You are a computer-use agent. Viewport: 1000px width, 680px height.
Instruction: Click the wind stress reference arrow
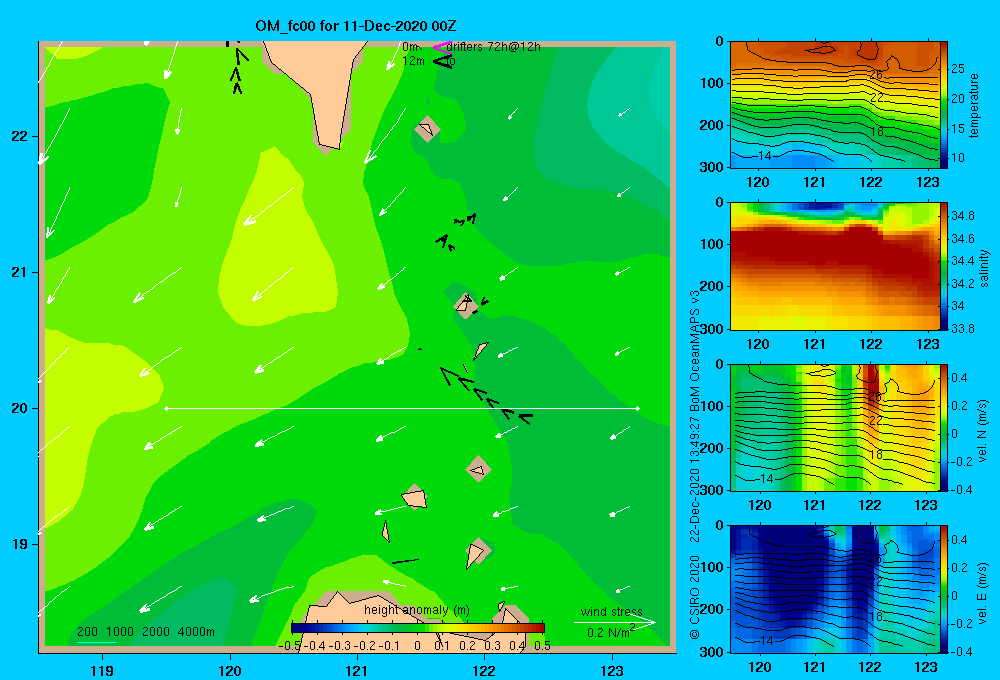(x=615, y=622)
